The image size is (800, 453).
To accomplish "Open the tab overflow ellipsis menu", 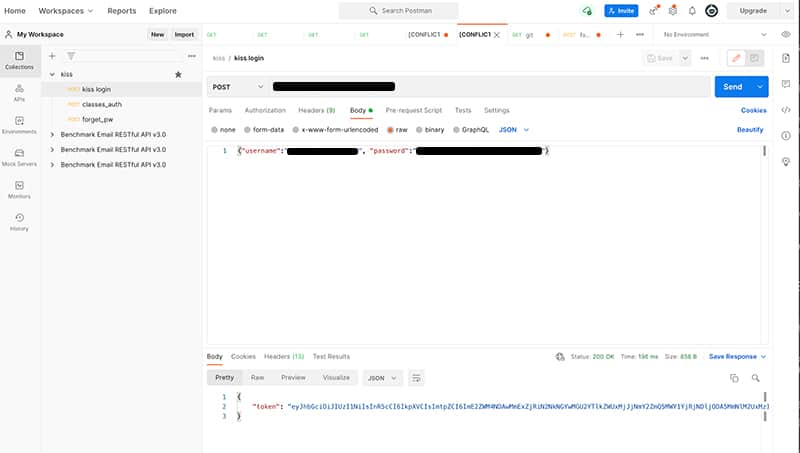I will tap(640, 35).
